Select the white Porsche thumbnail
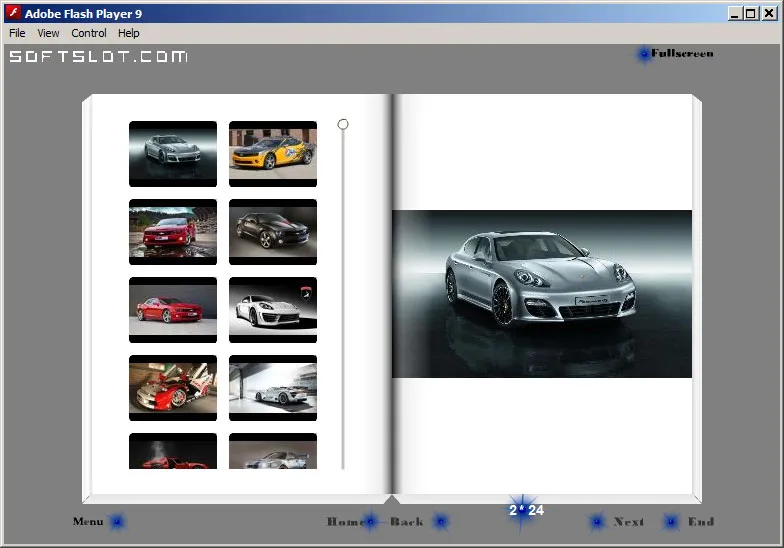 point(273,310)
